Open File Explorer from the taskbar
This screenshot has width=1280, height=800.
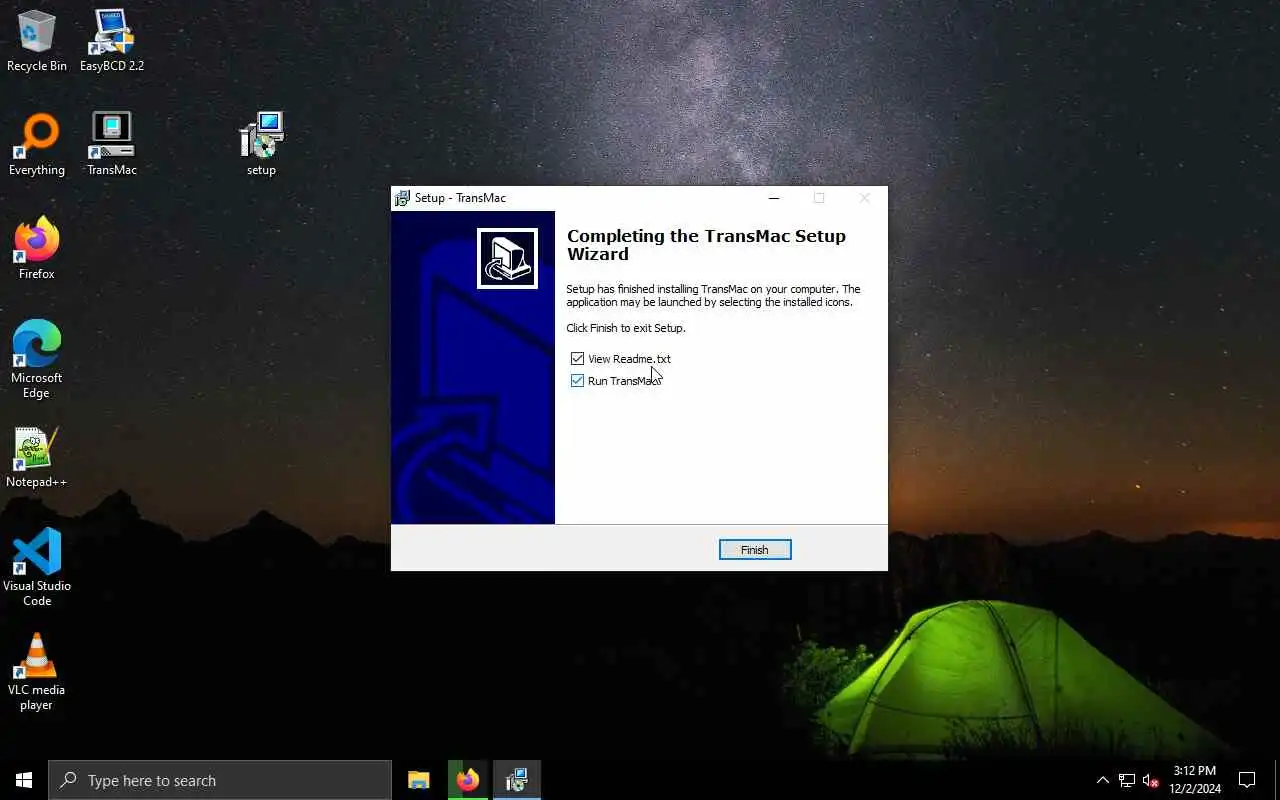419,780
